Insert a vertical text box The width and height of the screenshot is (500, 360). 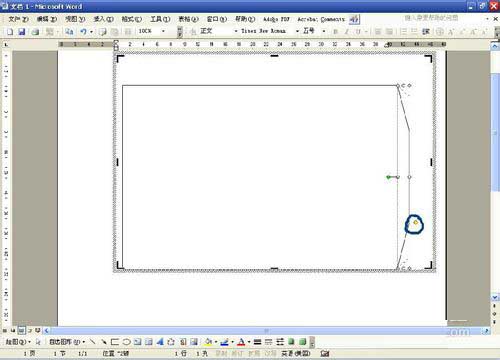pos(149,342)
